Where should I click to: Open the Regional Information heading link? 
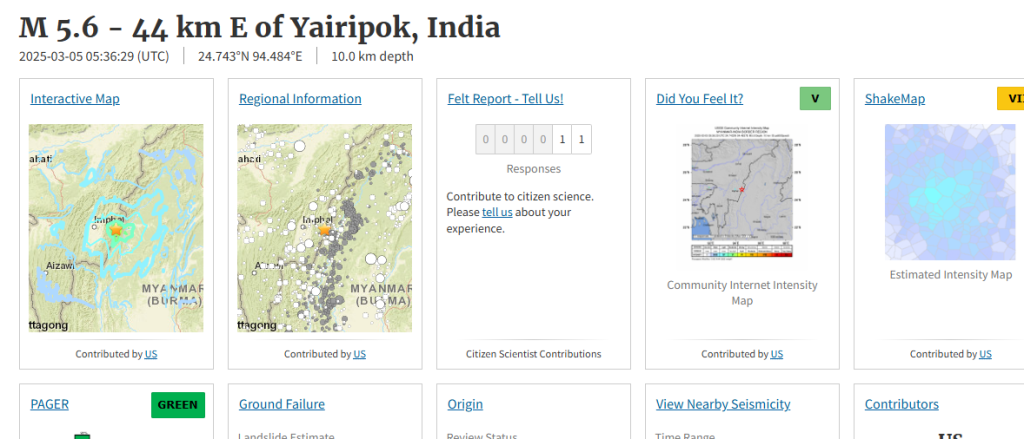pos(300,99)
